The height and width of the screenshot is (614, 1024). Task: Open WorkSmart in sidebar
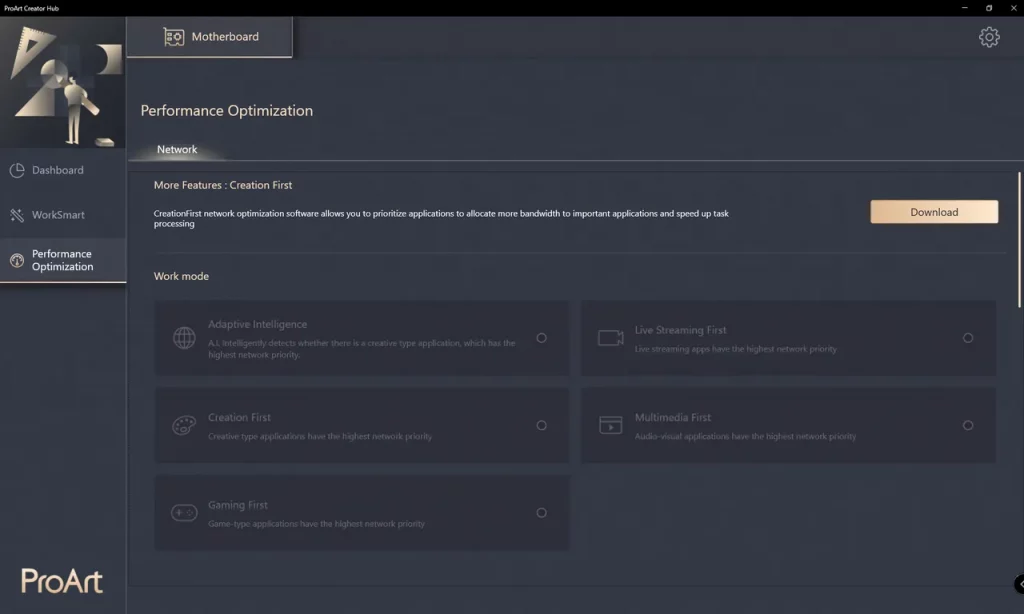[63, 215]
